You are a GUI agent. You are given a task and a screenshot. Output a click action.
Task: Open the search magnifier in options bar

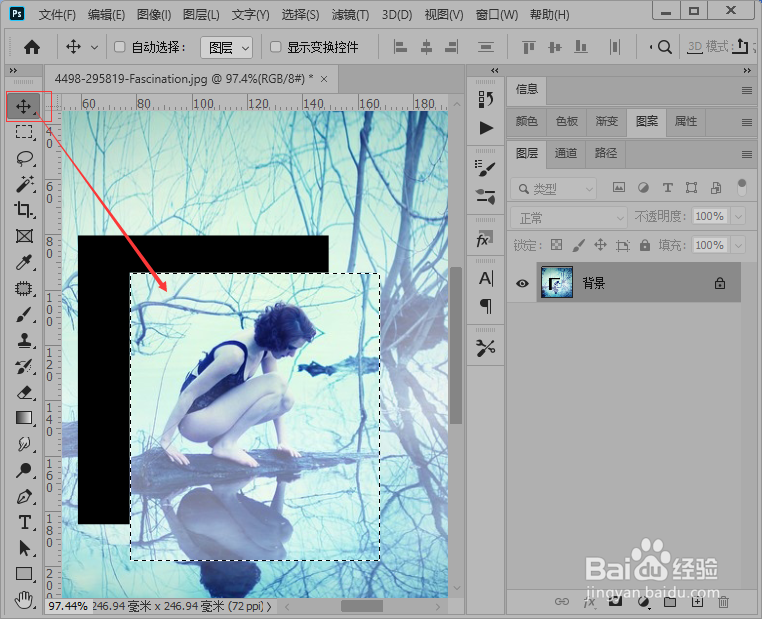pos(664,47)
